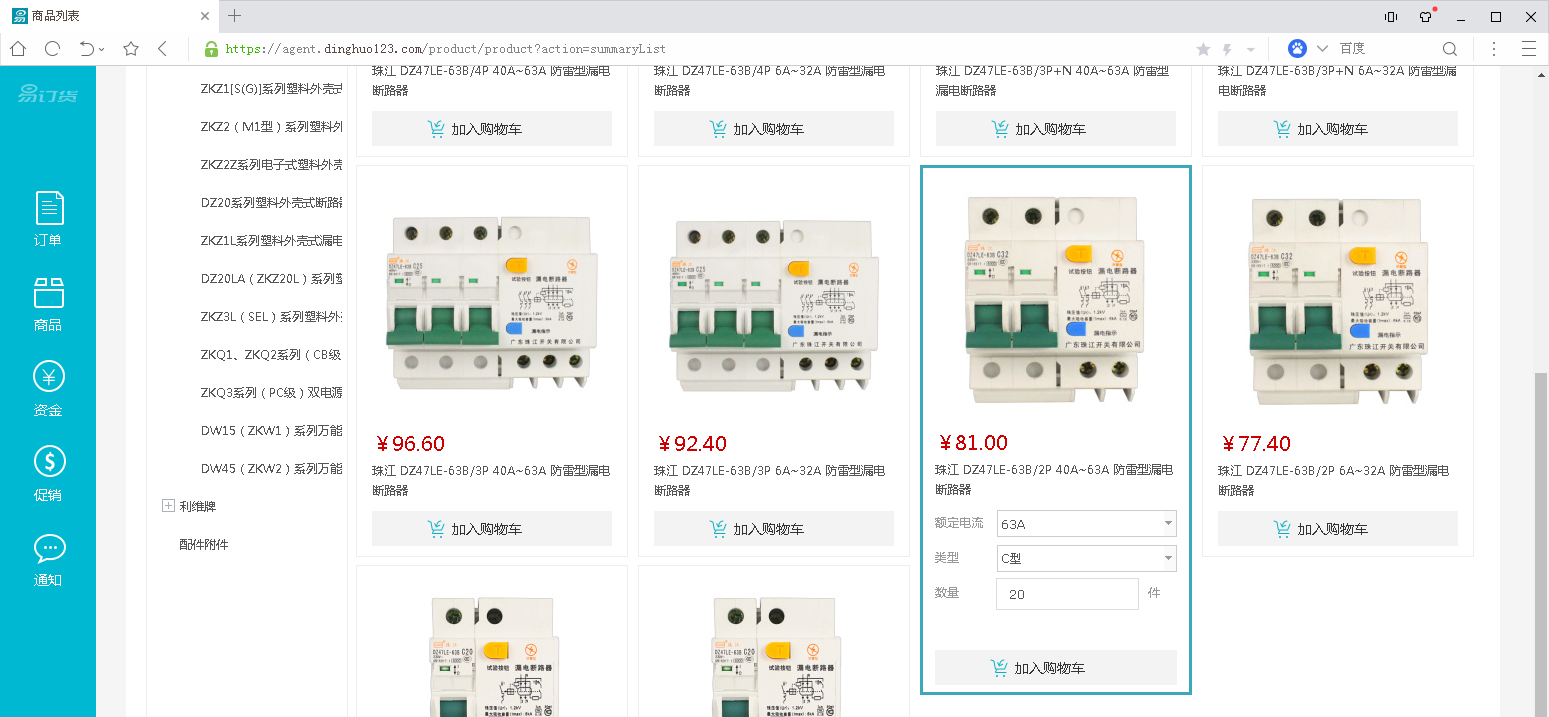Click the search magnifier icon in toolbar
This screenshot has height=717, width=1549.
point(1449,48)
